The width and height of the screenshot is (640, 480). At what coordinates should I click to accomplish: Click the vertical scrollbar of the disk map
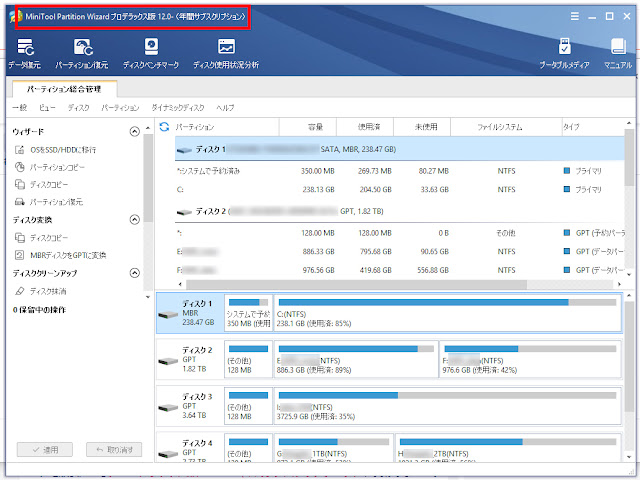(629, 356)
